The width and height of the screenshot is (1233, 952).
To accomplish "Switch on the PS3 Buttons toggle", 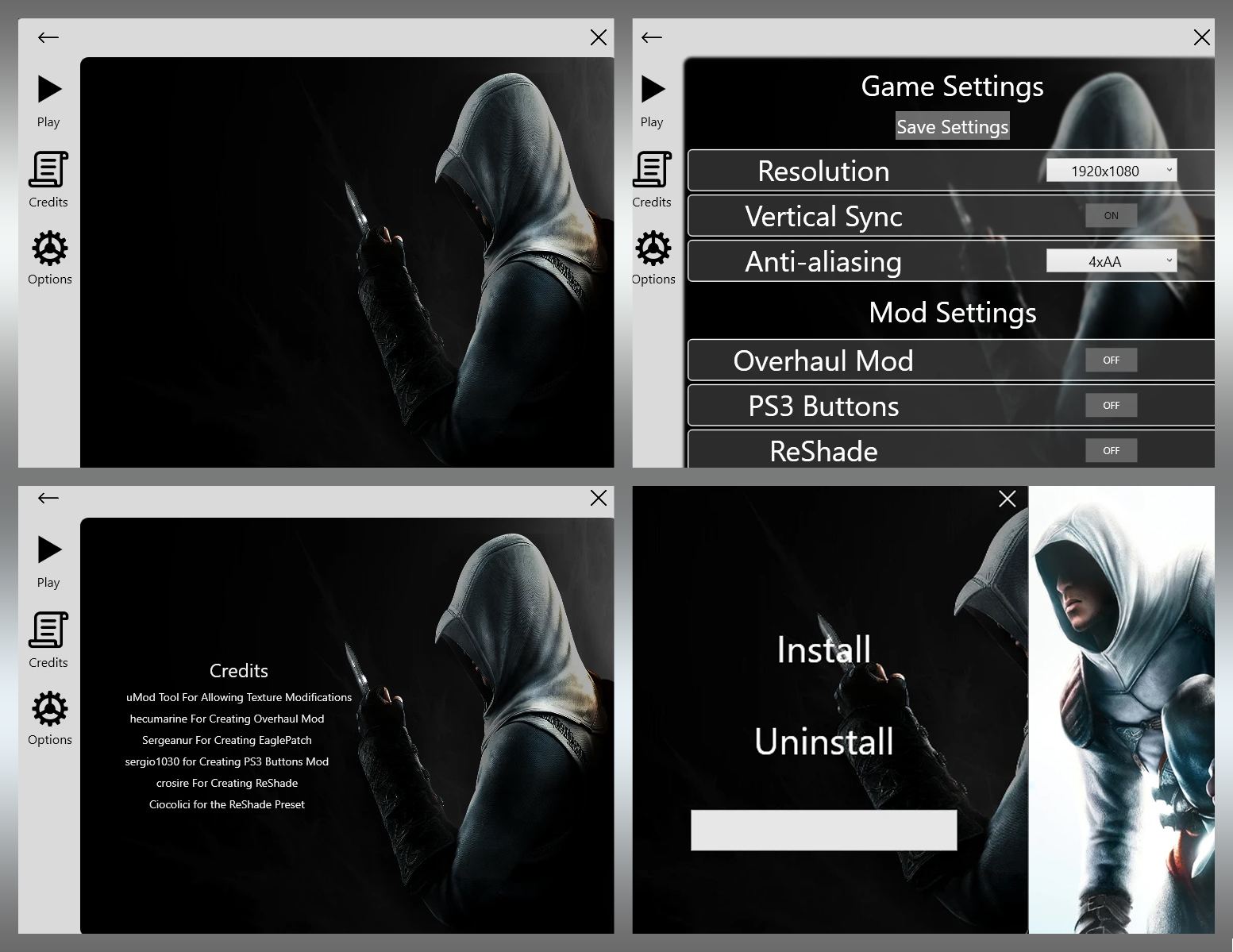I will (1112, 405).
